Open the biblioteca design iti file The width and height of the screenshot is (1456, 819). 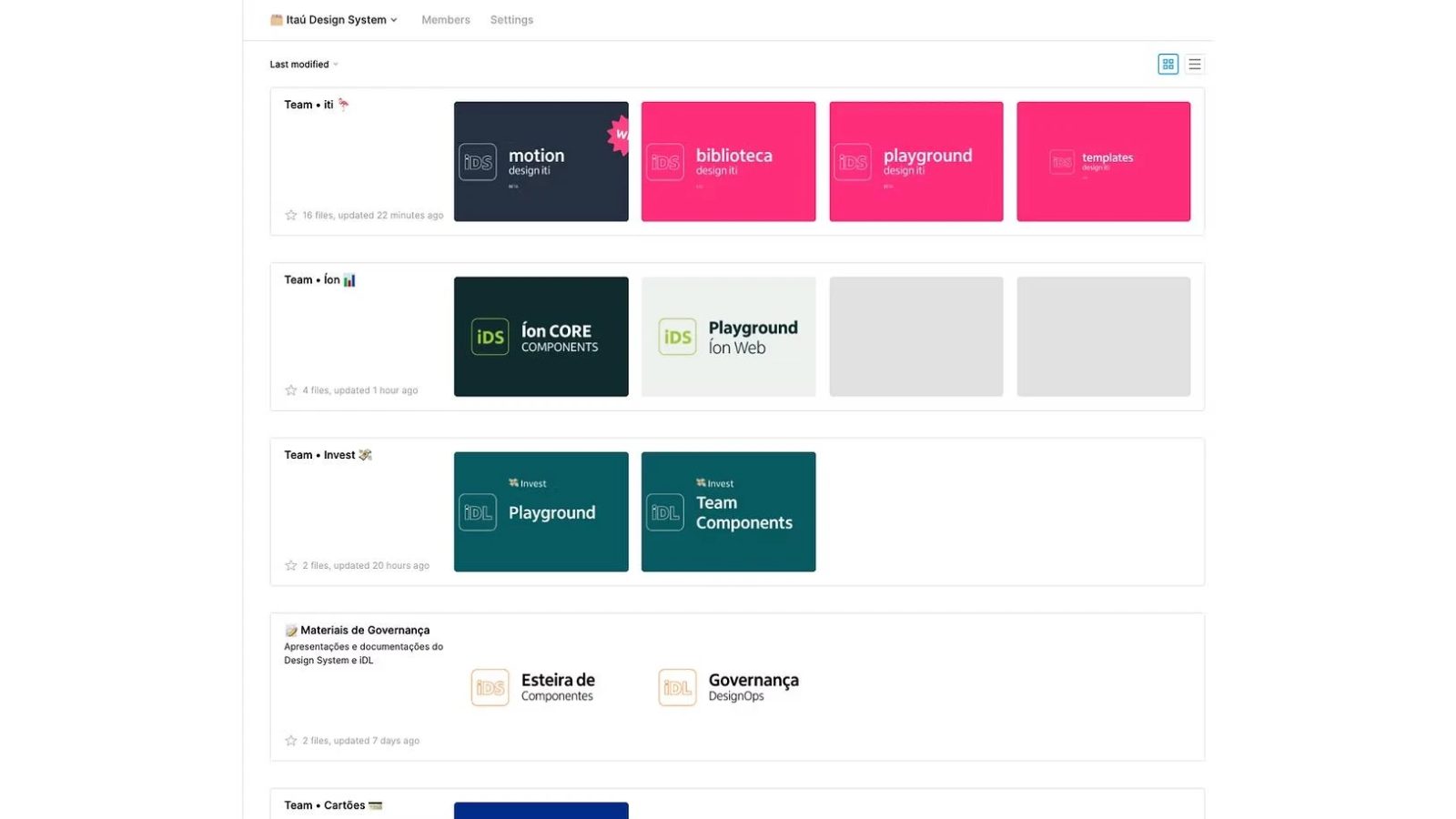coord(729,161)
